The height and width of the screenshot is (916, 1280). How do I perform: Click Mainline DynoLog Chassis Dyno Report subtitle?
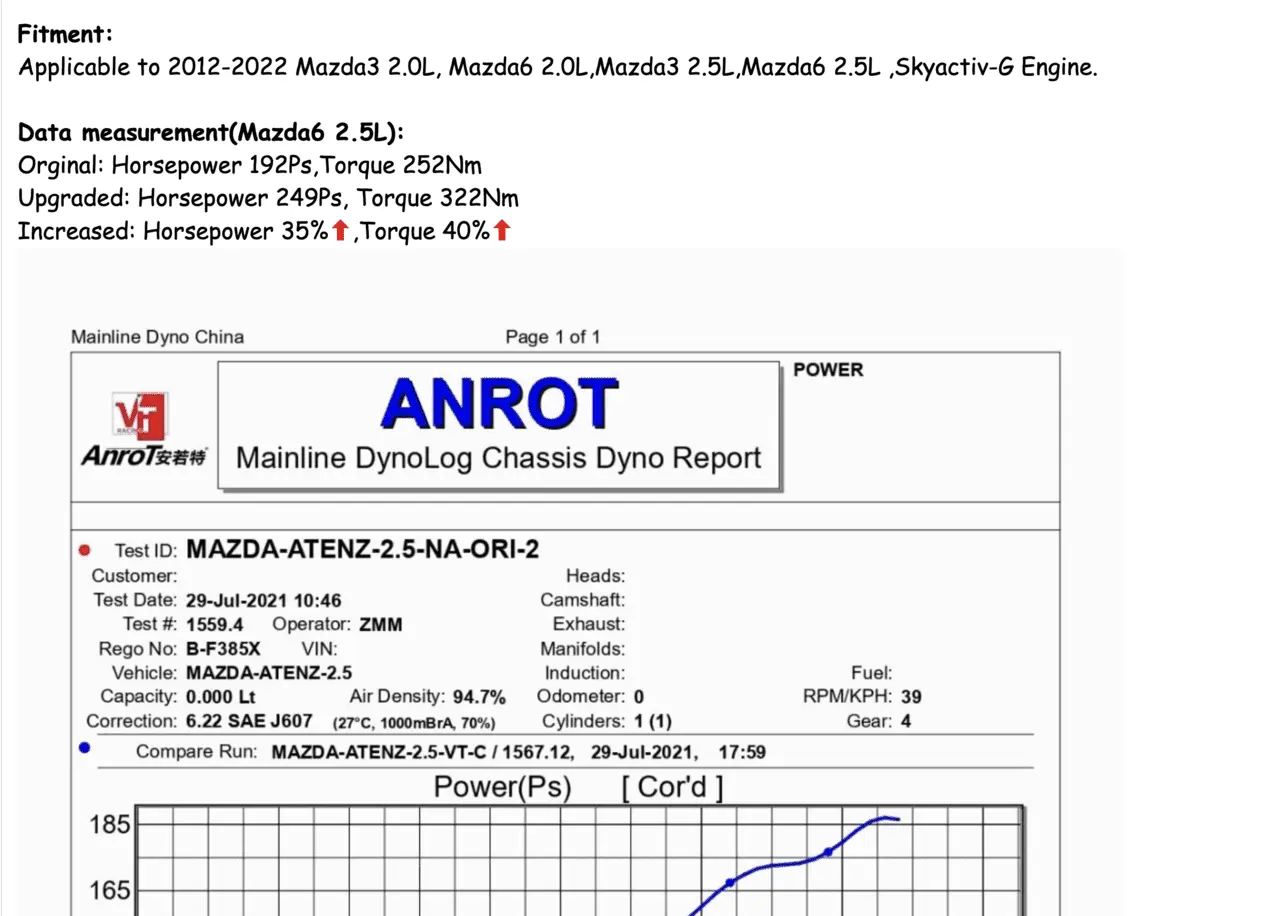point(498,458)
